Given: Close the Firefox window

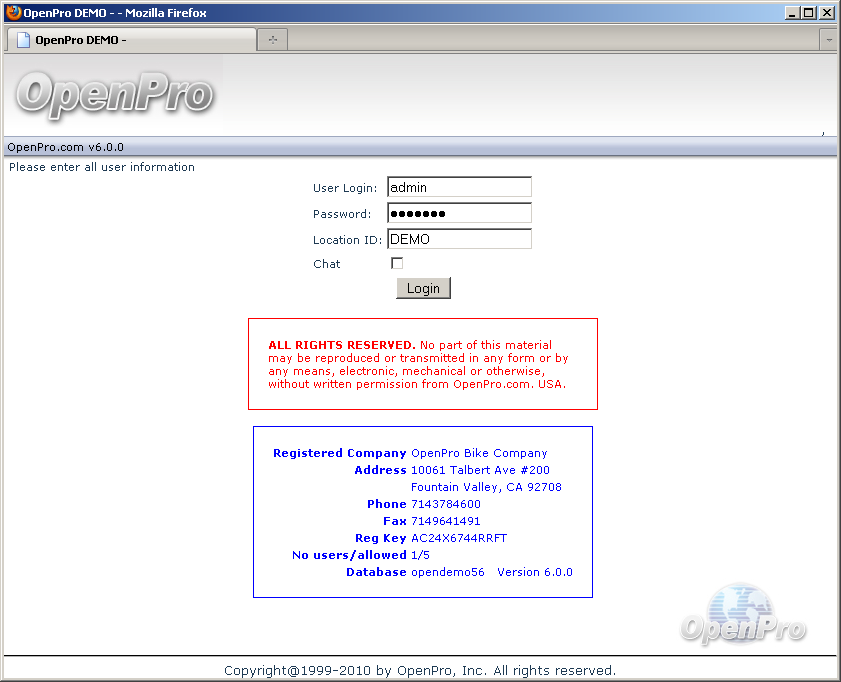Looking at the screenshot, I should coord(826,13).
